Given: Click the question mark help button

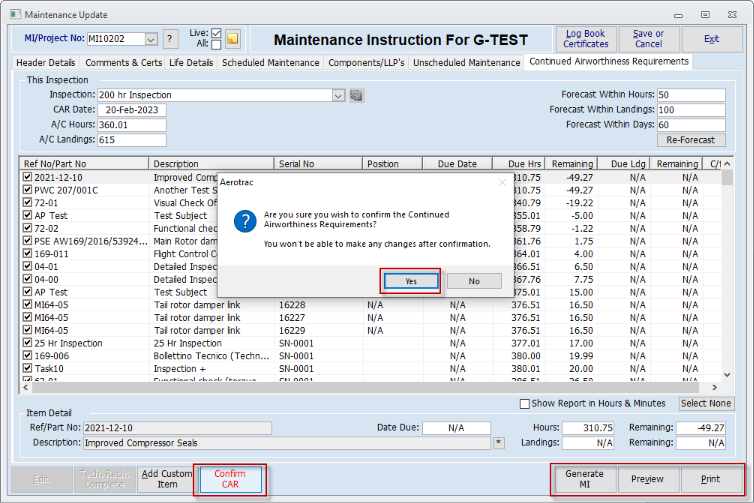Looking at the screenshot, I should click(x=171, y=39).
